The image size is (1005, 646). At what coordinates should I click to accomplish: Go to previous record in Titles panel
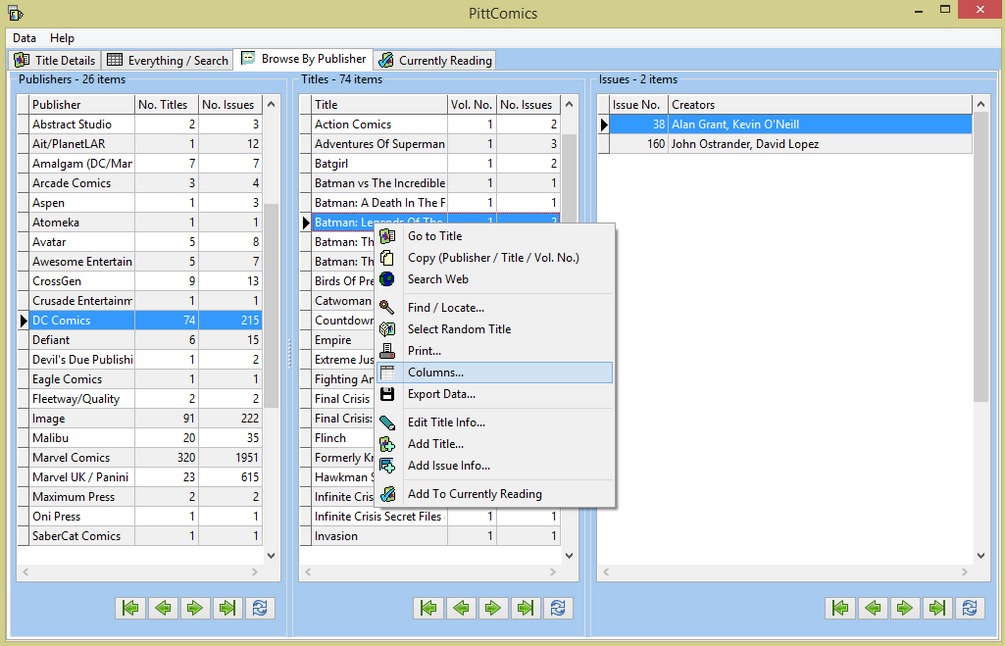[461, 608]
